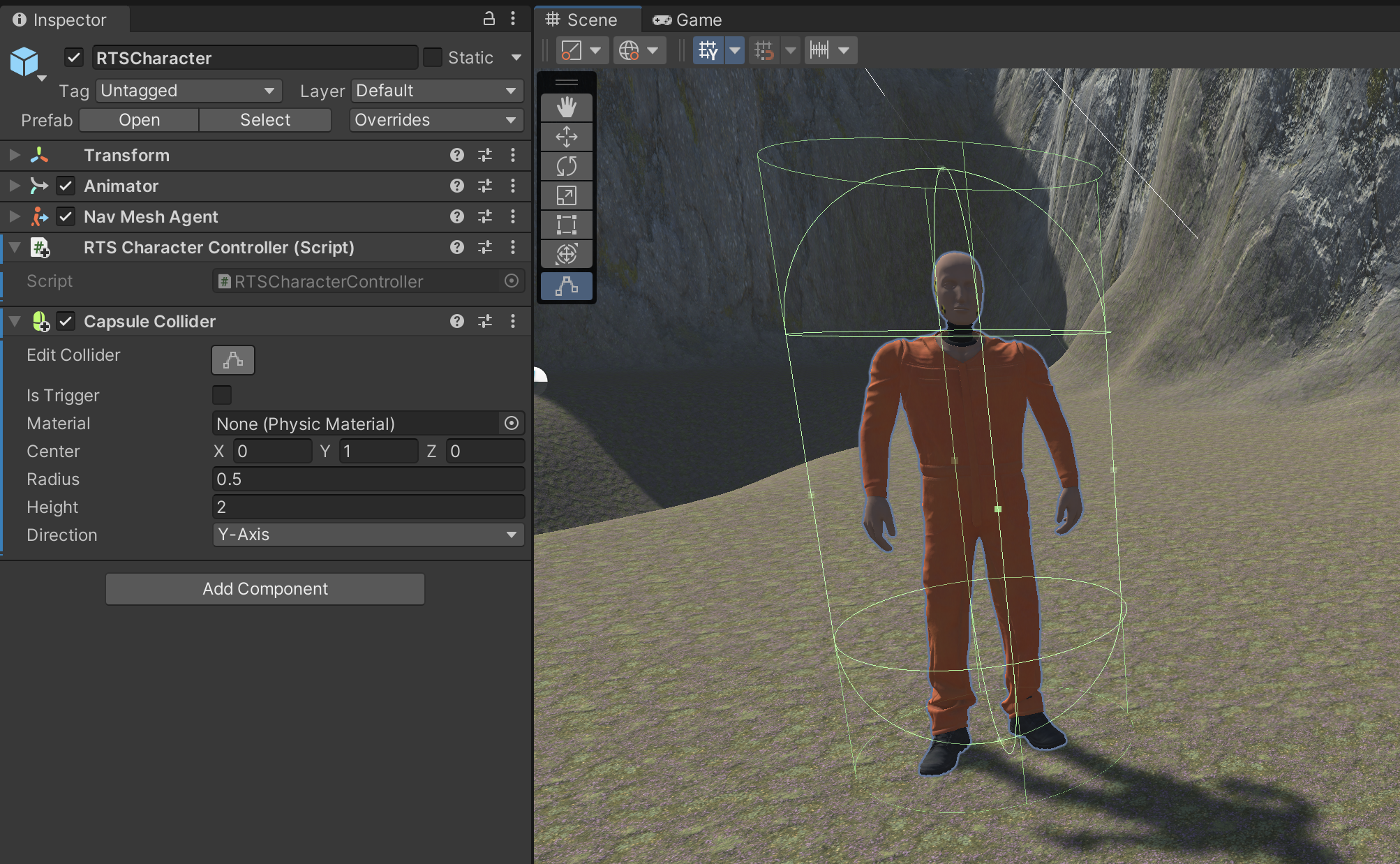The width and height of the screenshot is (1400, 864).
Task: Select the Rotate tool
Action: click(566, 166)
